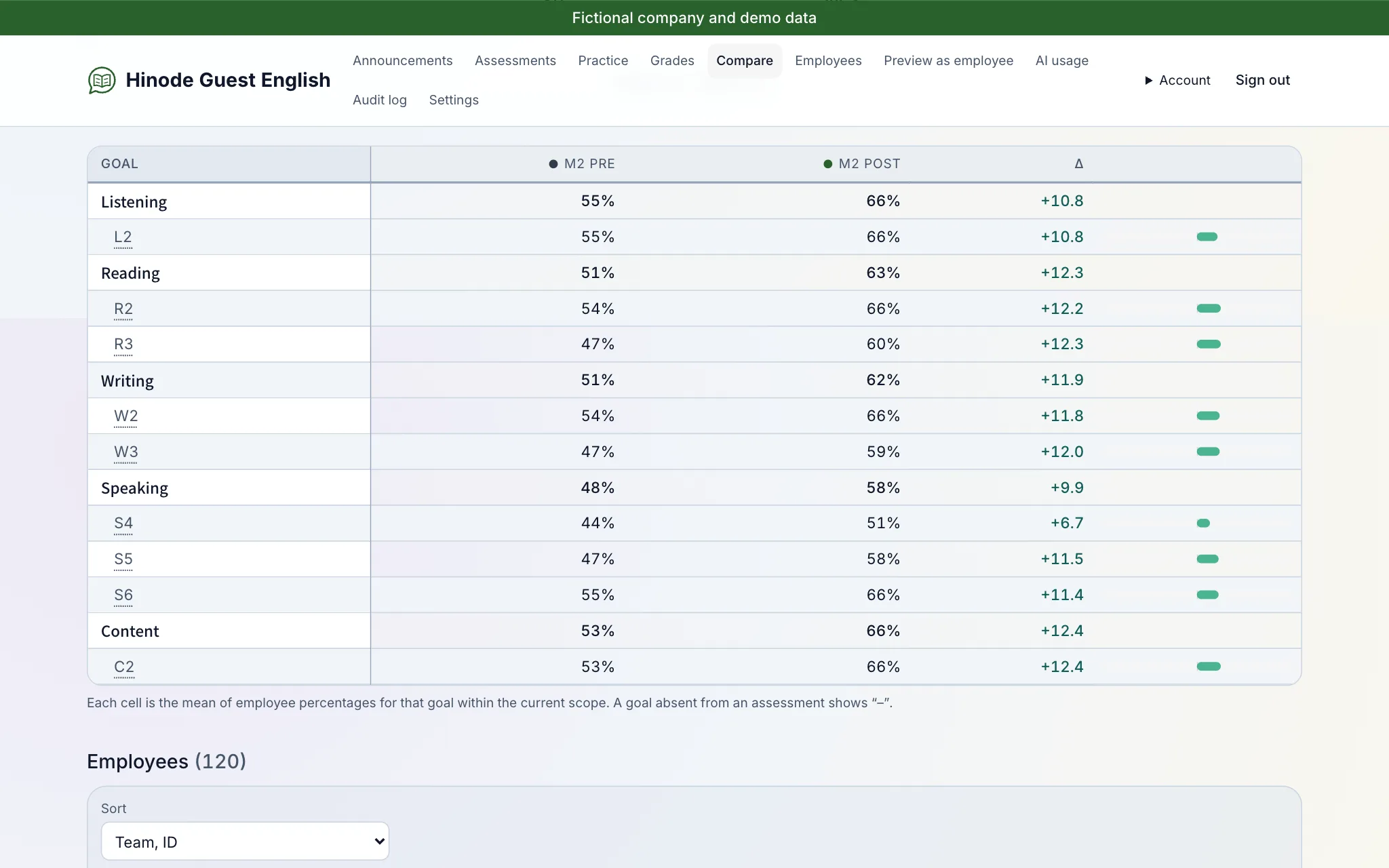Open the Grades tab
The height and width of the screenshot is (868, 1389).
[x=672, y=60]
